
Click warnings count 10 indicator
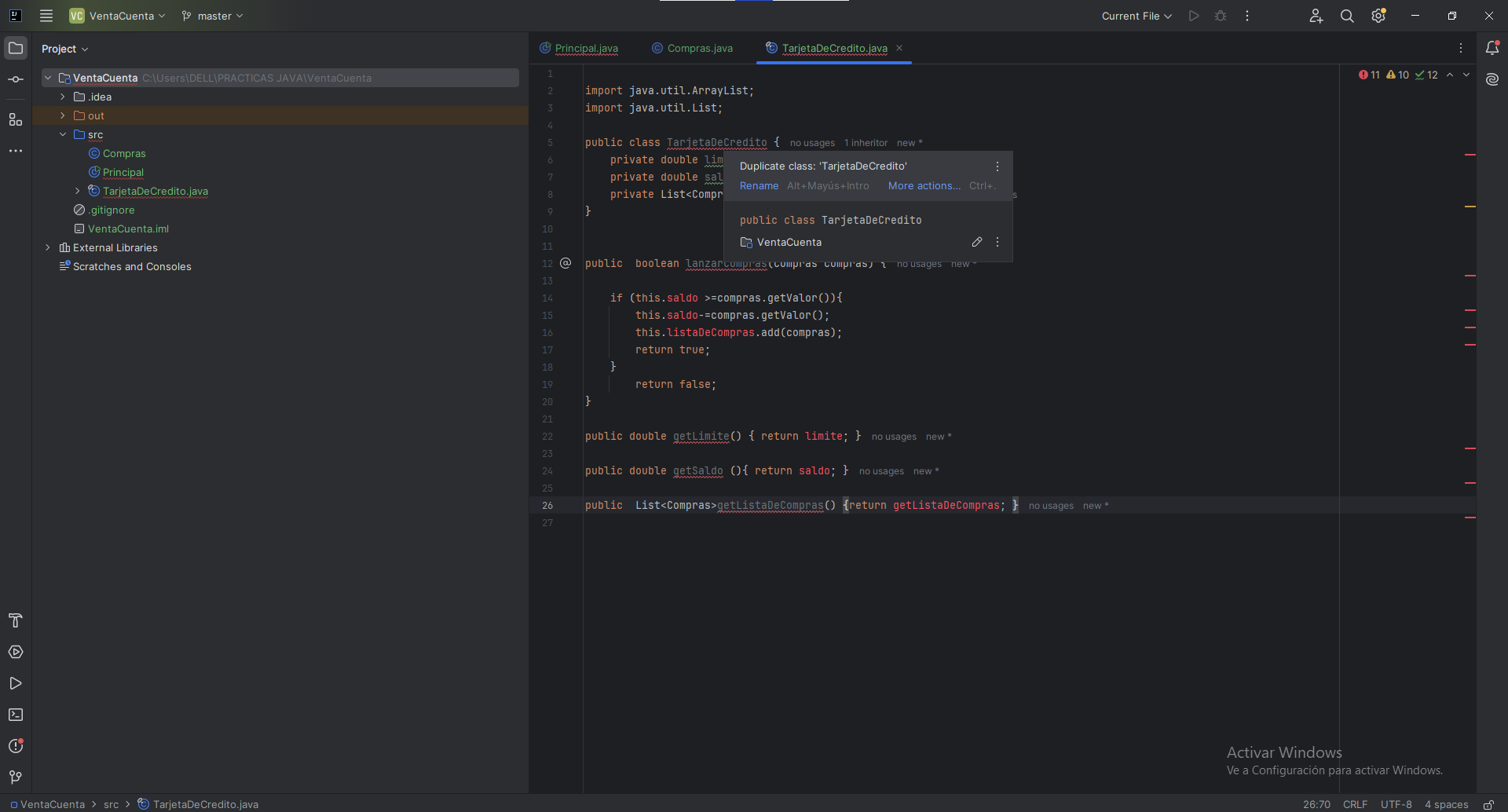click(1398, 75)
